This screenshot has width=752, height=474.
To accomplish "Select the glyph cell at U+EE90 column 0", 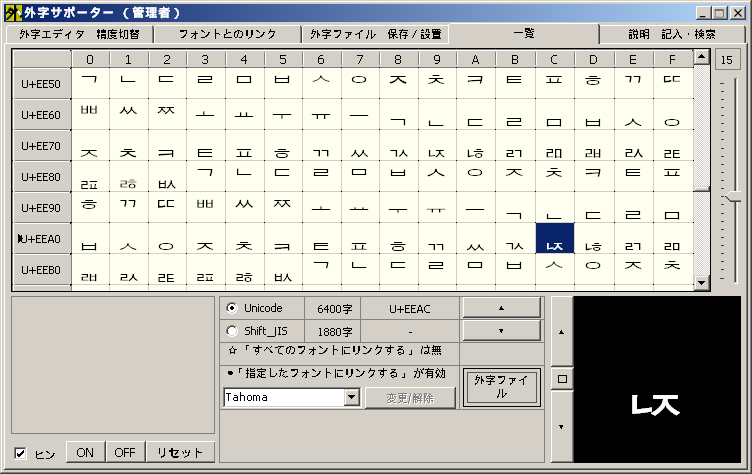I will (90, 207).
